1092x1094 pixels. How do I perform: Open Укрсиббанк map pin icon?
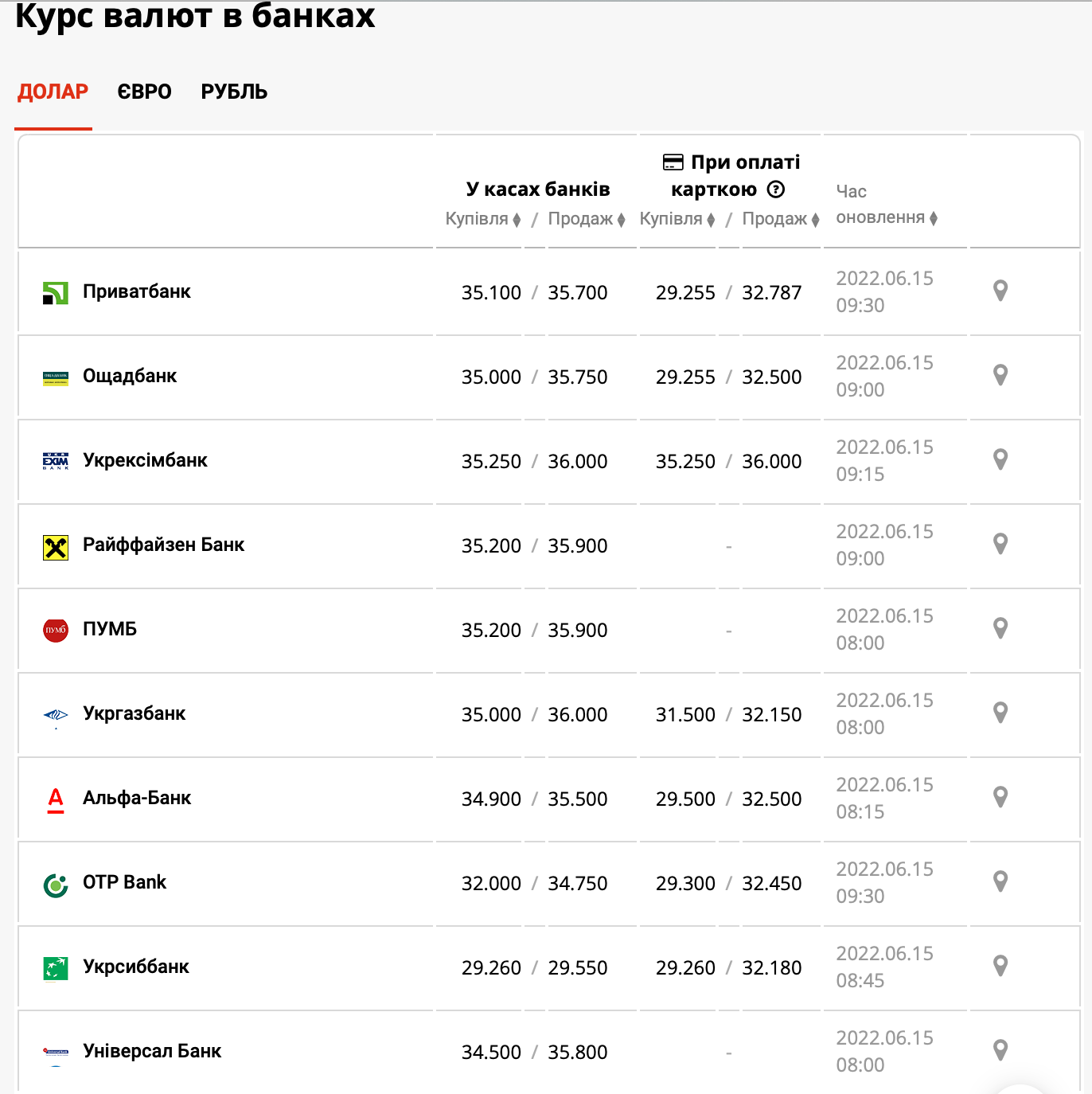(1000, 966)
